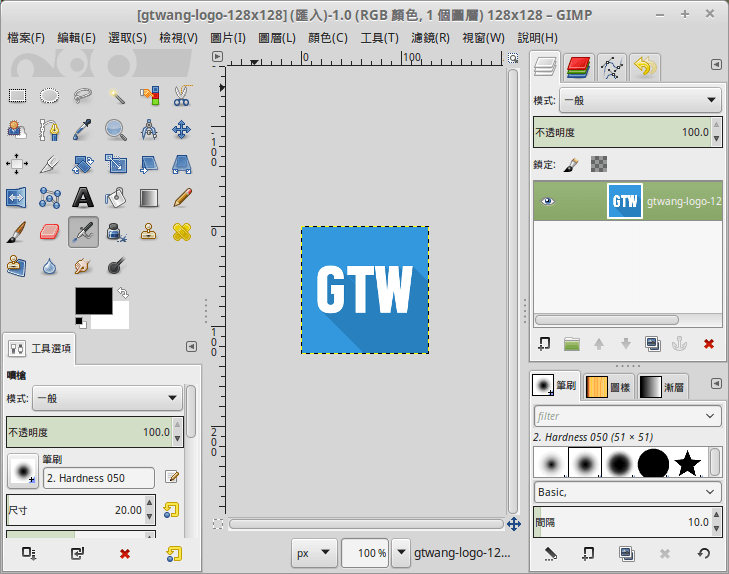Select the Dodge/Burn tool

[116, 266]
